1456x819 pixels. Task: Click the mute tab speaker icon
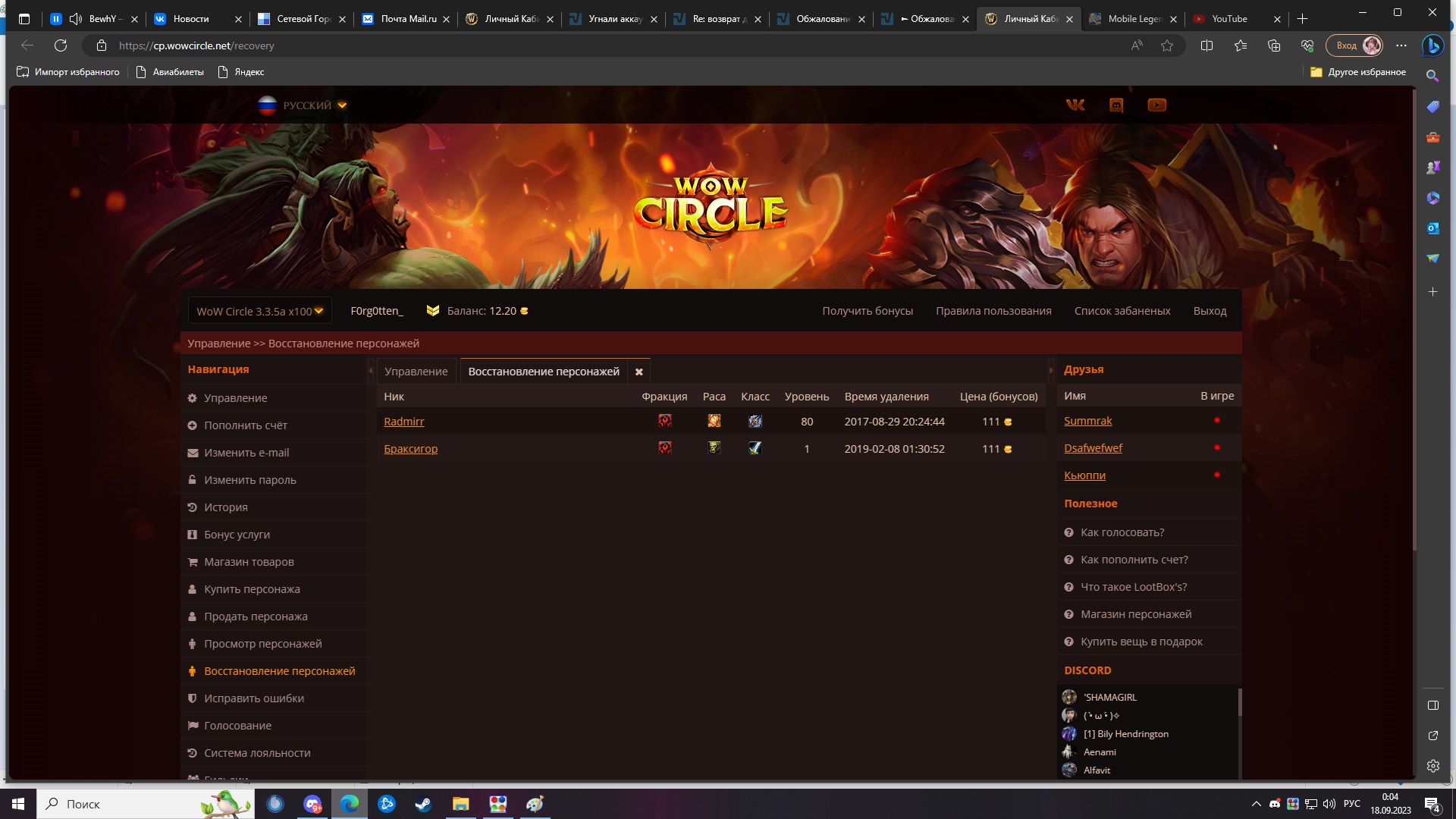coord(75,19)
